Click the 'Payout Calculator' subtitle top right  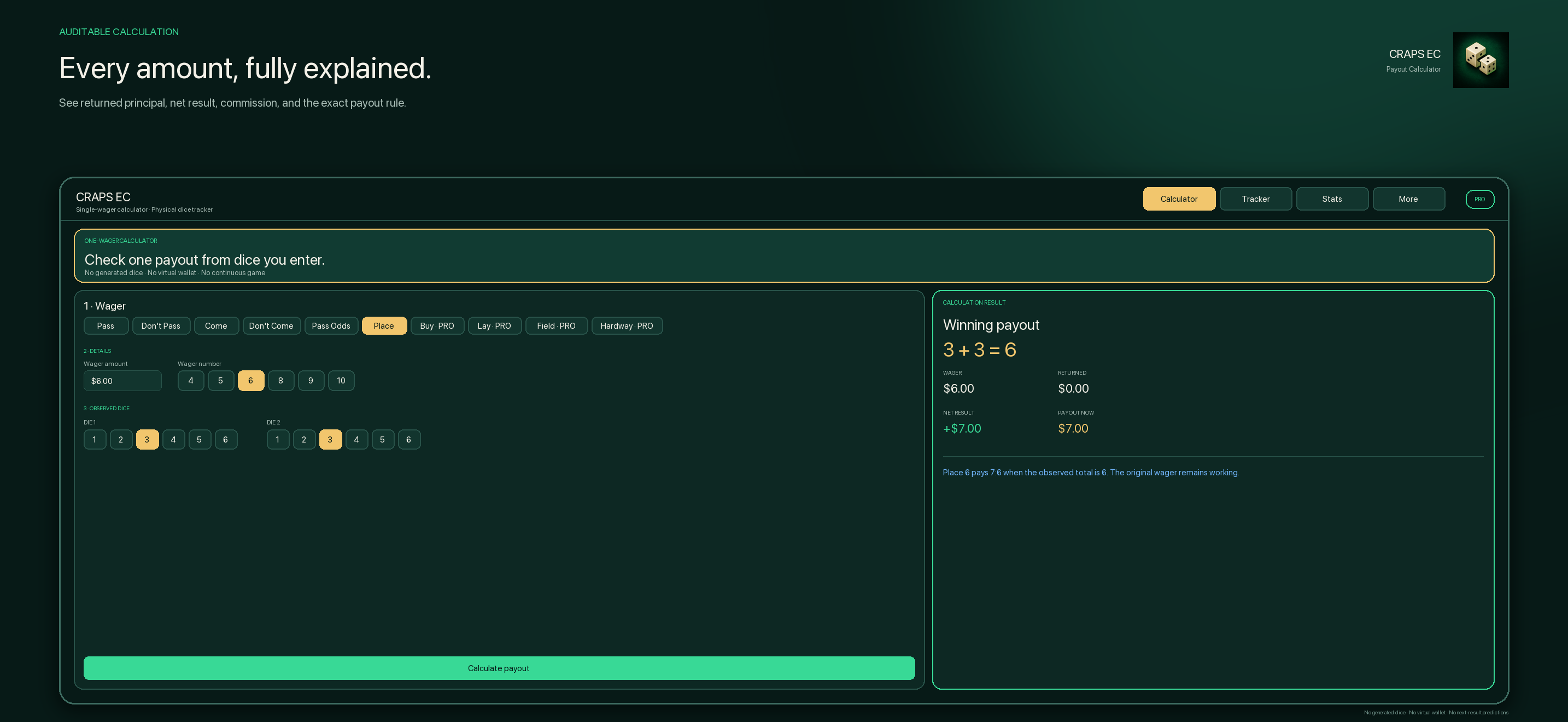1413,69
